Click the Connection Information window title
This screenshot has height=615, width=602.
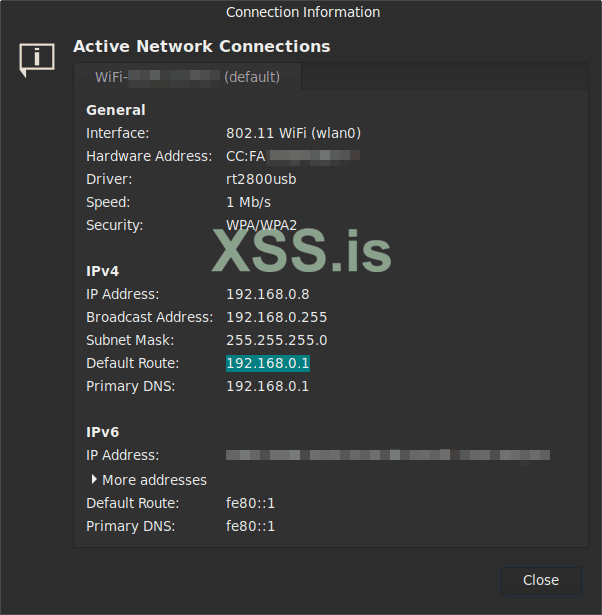pyautogui.click(x=303, y=12)
